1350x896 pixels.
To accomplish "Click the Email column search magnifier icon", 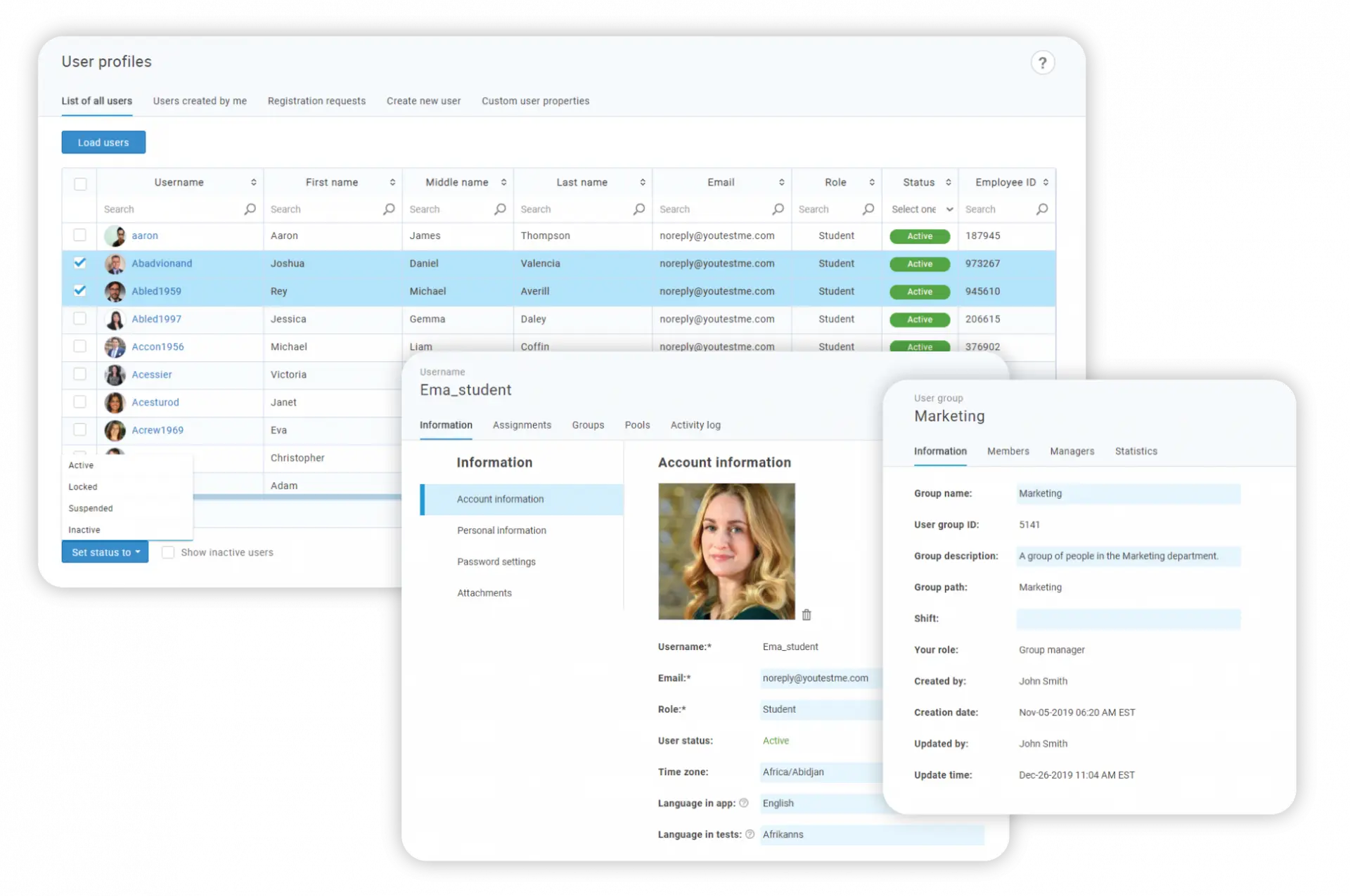I will click(778, 209).
